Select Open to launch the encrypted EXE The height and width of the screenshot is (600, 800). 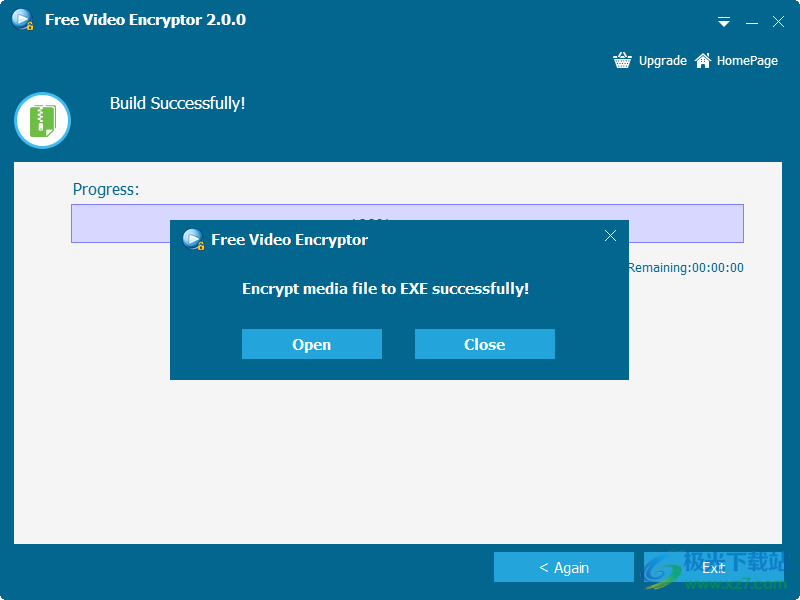(311, 344)
